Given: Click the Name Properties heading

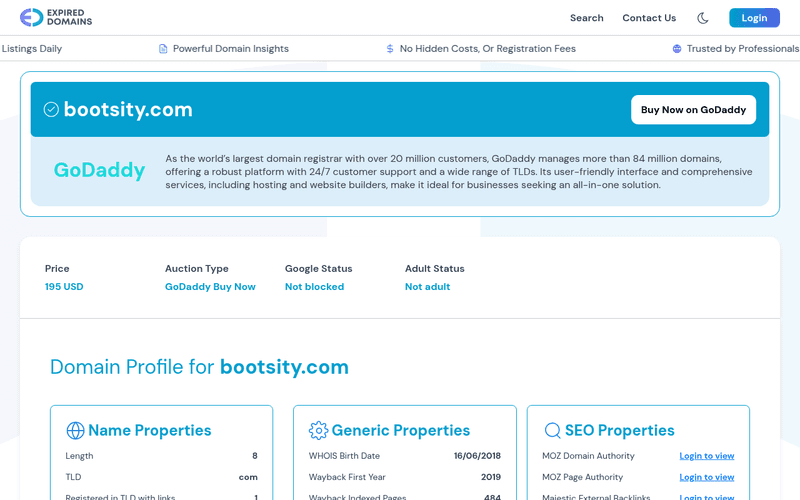Looking at the screenshot, I should (x=149, y=431).
